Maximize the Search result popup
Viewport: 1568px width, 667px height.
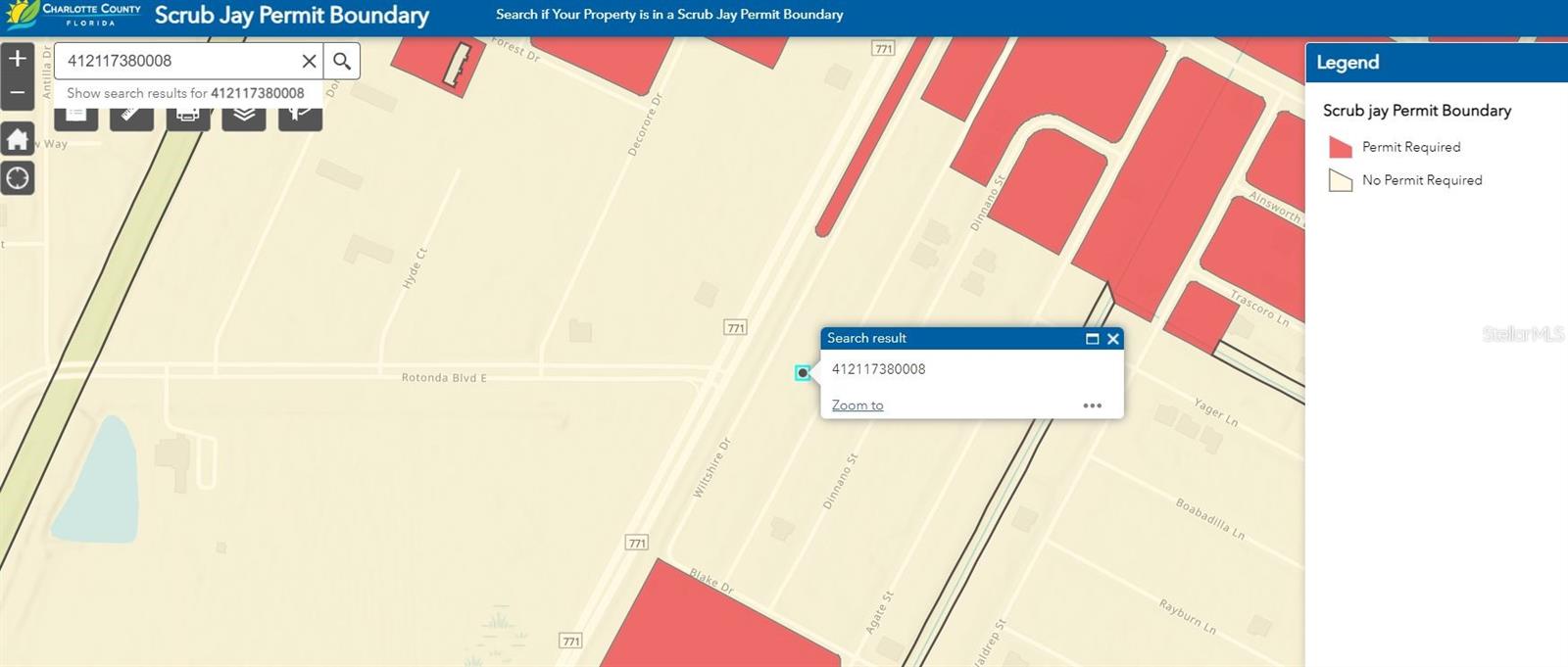click(x=1092, y=339)
